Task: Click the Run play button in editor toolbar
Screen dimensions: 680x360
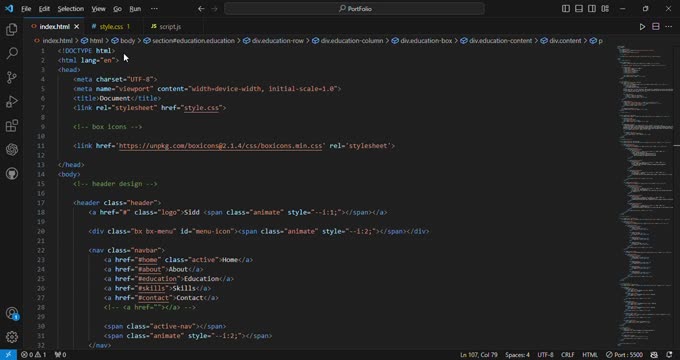Action: click(x=642, y=27)
